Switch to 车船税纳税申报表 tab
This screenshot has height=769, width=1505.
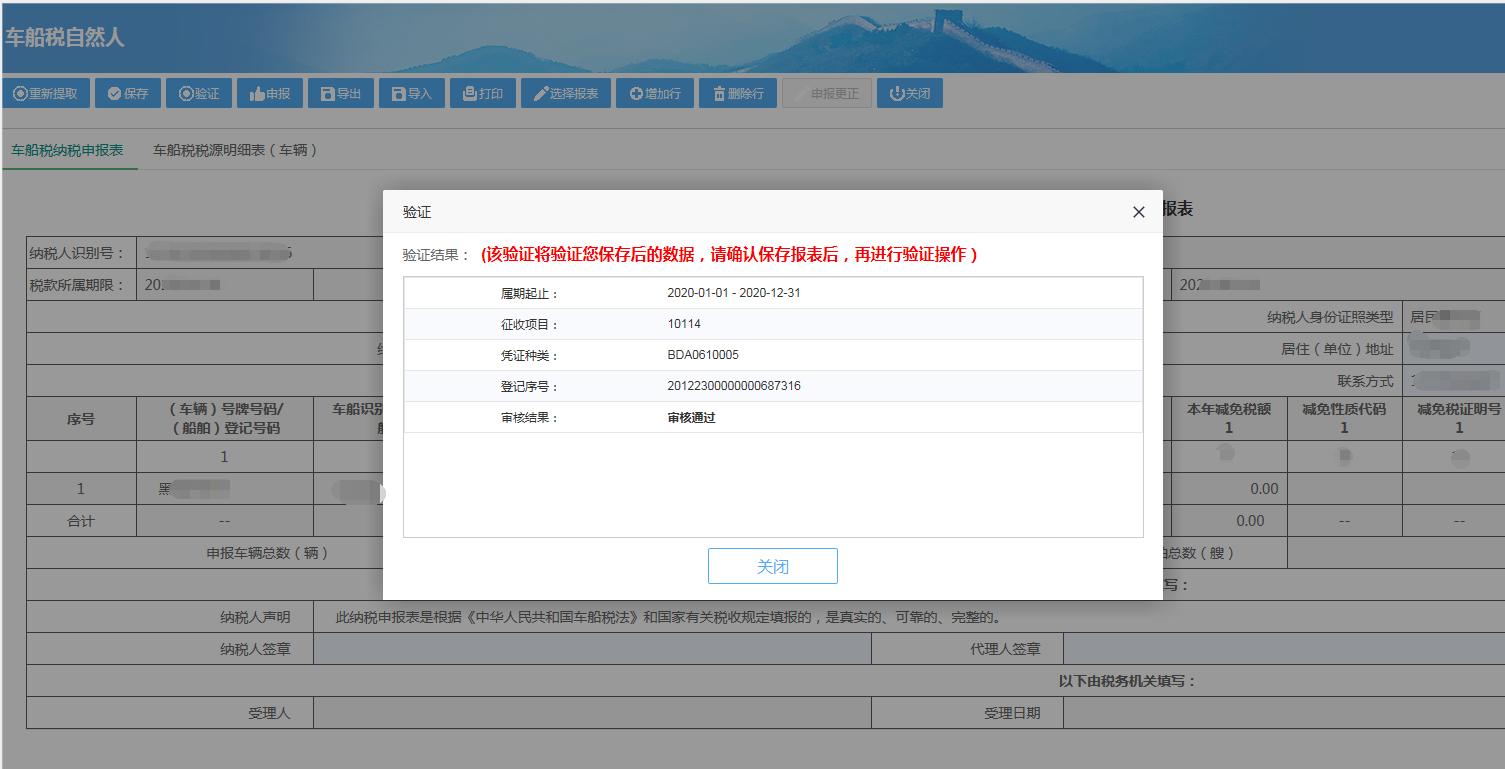67,150
